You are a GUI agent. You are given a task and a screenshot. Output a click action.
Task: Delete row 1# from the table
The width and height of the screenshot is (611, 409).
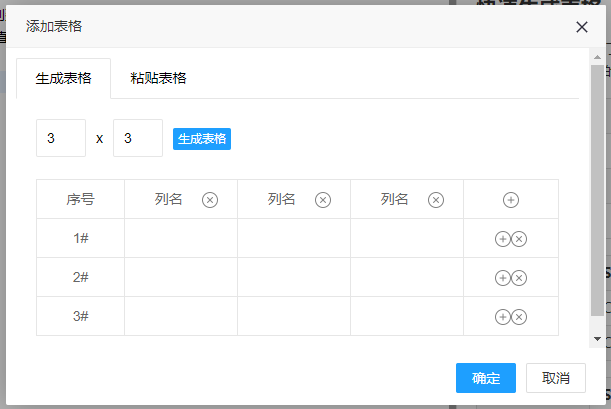[x=519, y=239]
